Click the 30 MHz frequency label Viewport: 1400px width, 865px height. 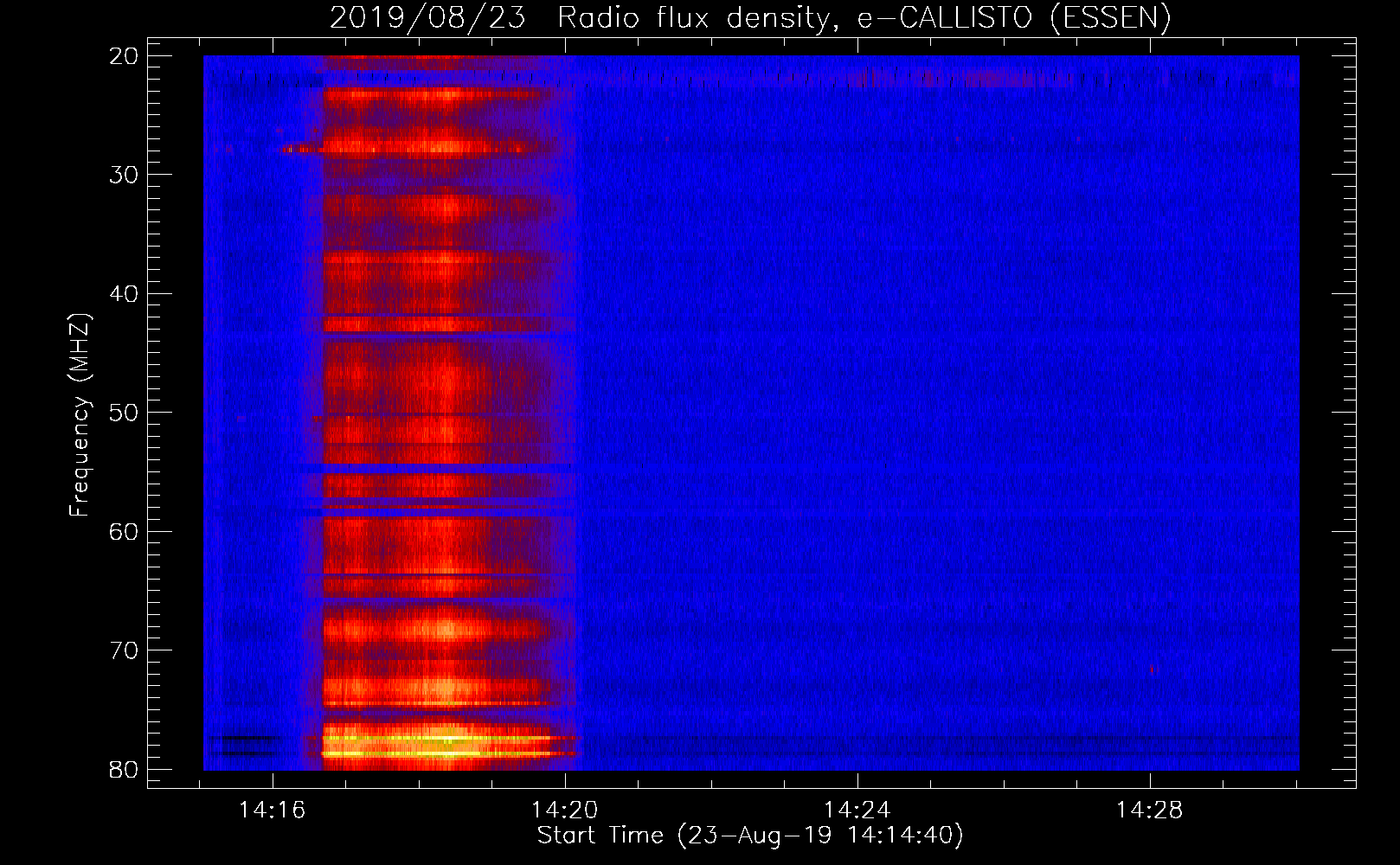[x=124, y=175]
